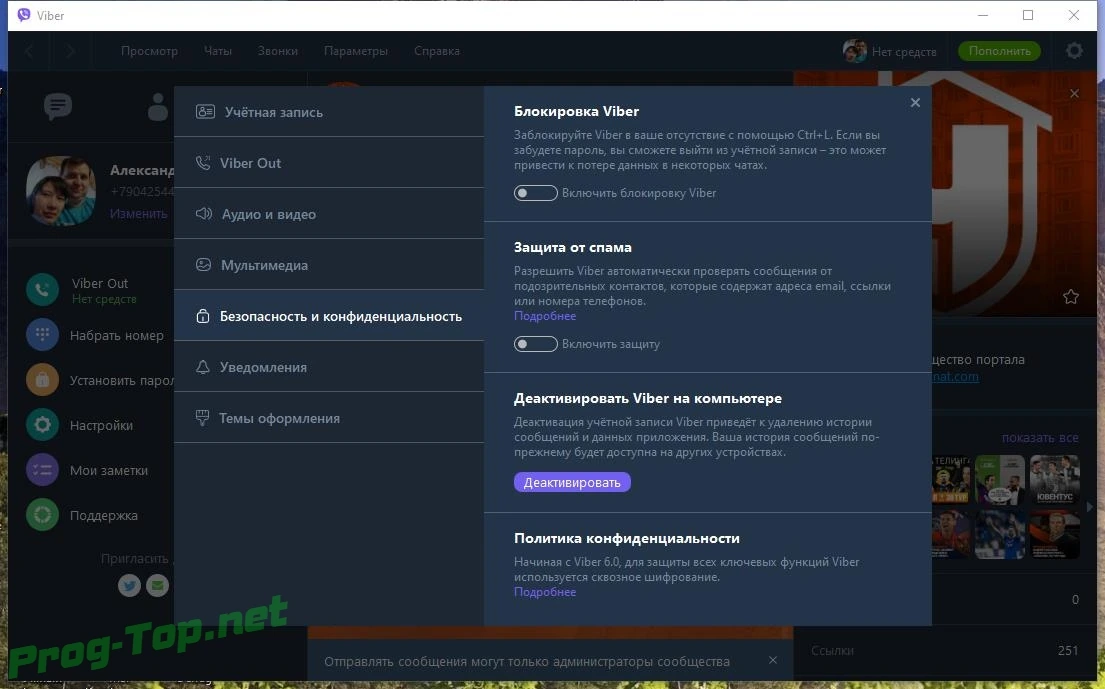The height and width of the screenshot is (689, 1105).
Task: Click the Нет средств balance text
Action: [904, 51]
